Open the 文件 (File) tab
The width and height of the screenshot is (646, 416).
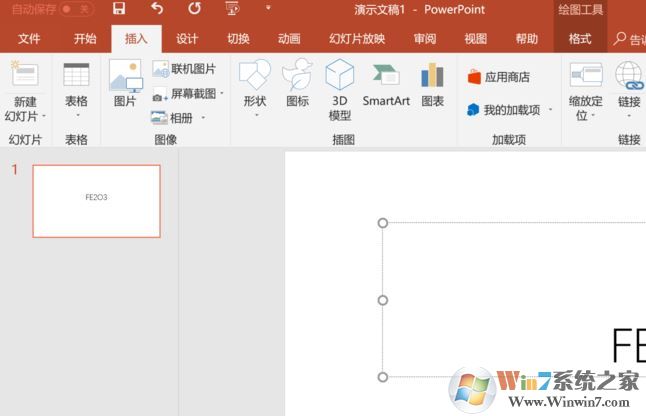[x=29, y=39]
